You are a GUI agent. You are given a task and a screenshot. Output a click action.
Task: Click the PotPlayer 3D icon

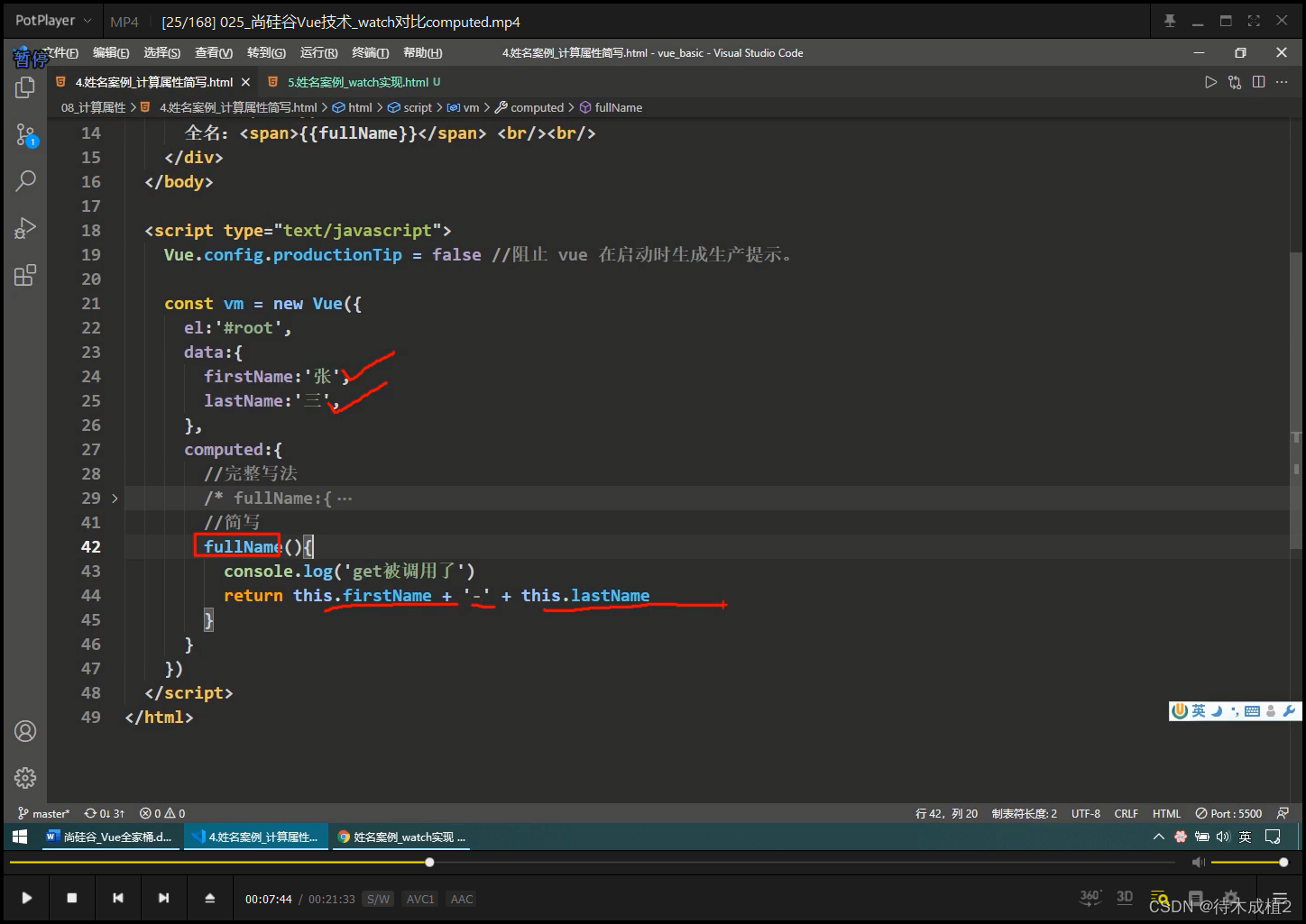click(x=1125, y=897)
